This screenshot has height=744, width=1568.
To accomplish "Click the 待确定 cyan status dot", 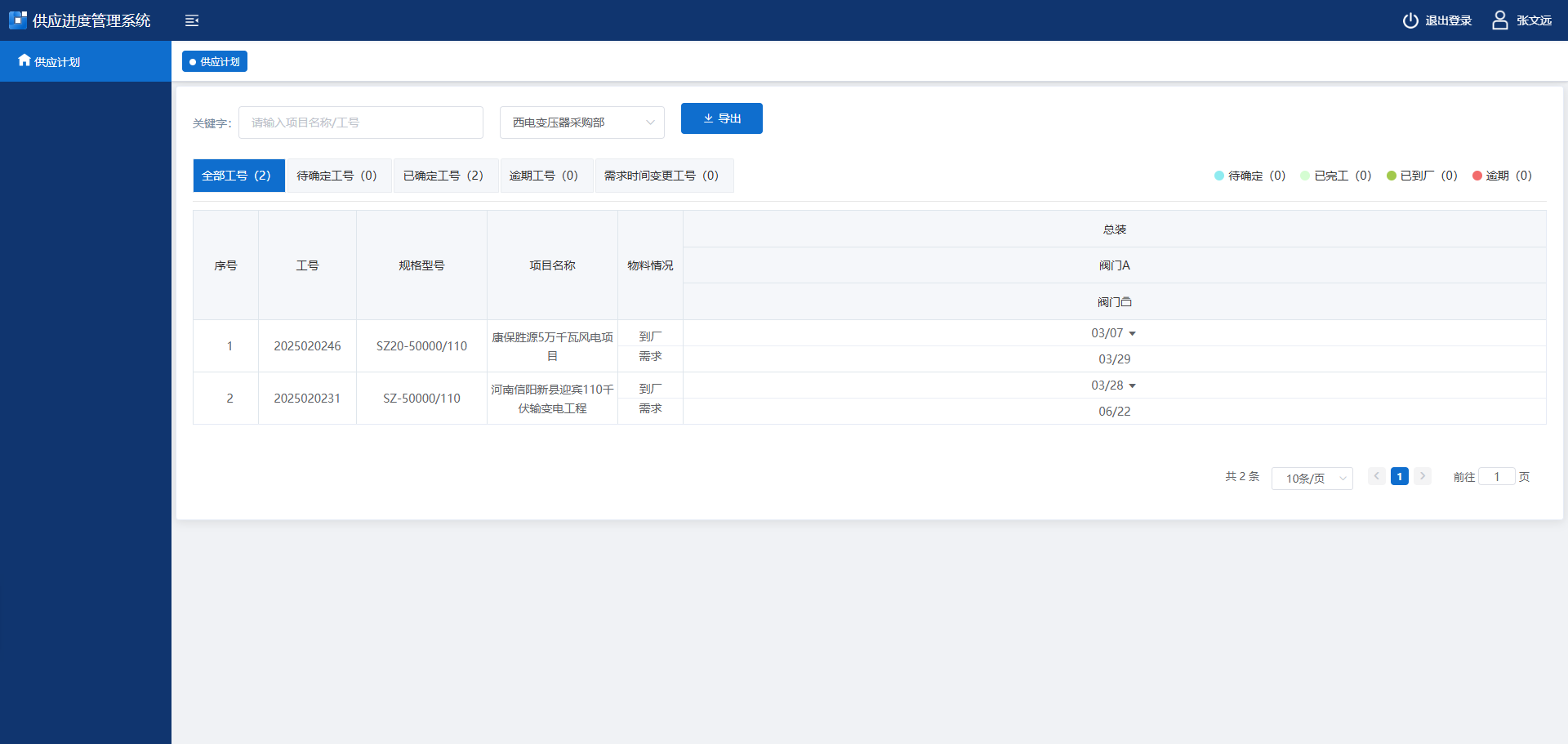I will pyautogui.click(x=1219, y=176).
